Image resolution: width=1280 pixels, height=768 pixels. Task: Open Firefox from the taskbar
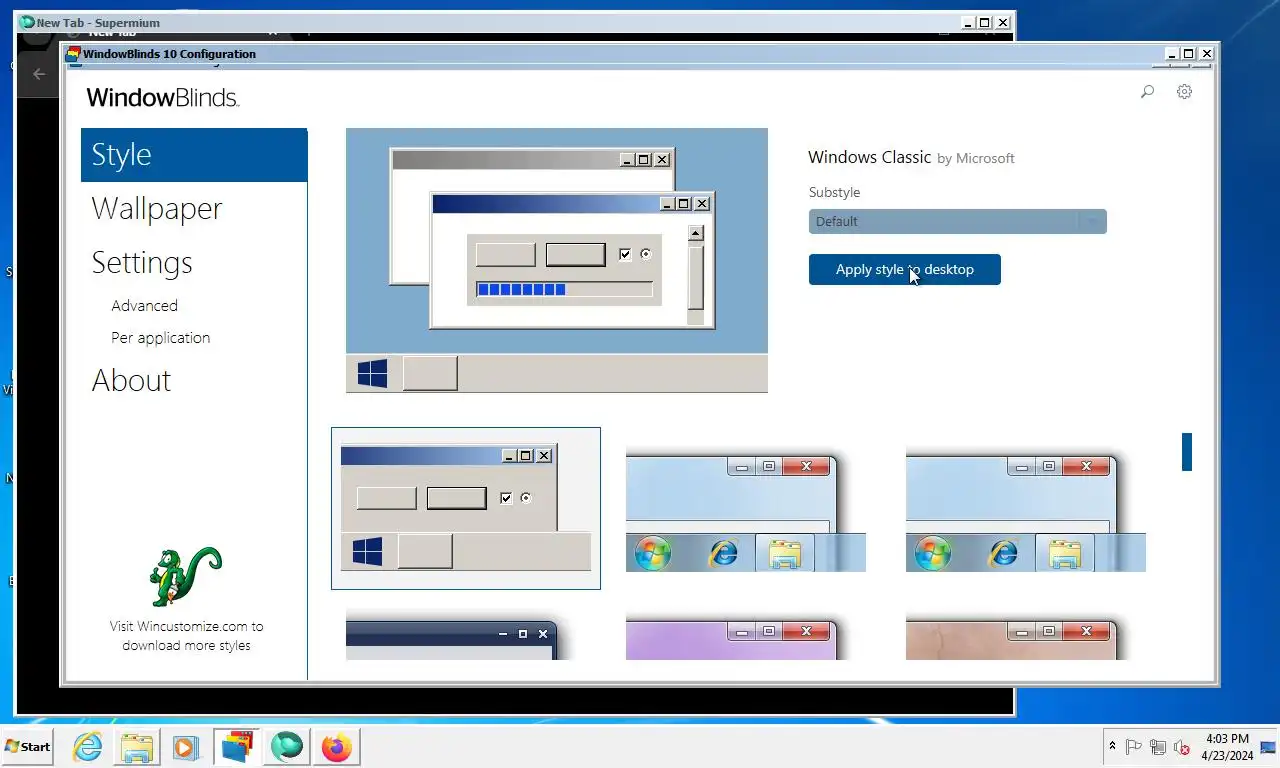[x=337, y=747]
